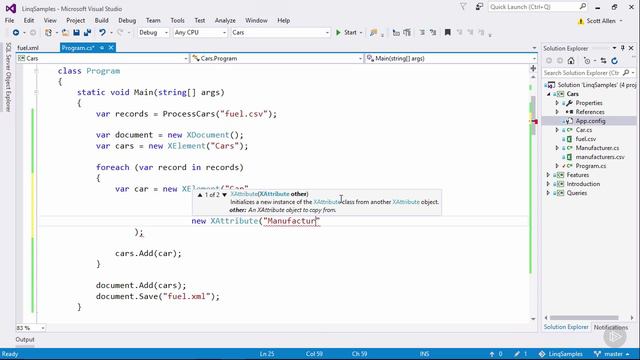Click the Save icon in toolbar
Viewport: 640px width, 360px height.
point(76,33)
